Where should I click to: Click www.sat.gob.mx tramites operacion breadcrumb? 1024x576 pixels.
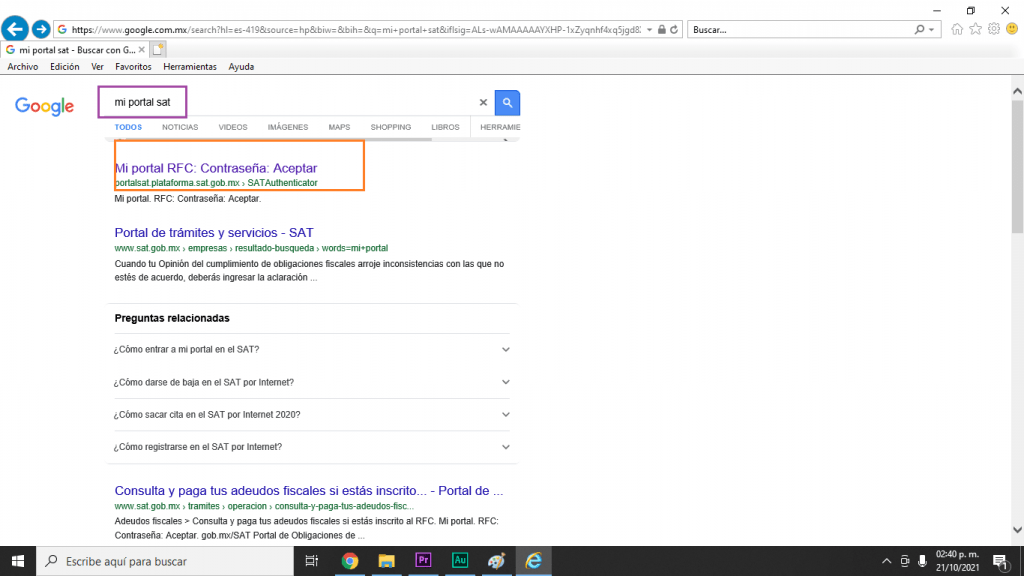click(x=264, y=506)
